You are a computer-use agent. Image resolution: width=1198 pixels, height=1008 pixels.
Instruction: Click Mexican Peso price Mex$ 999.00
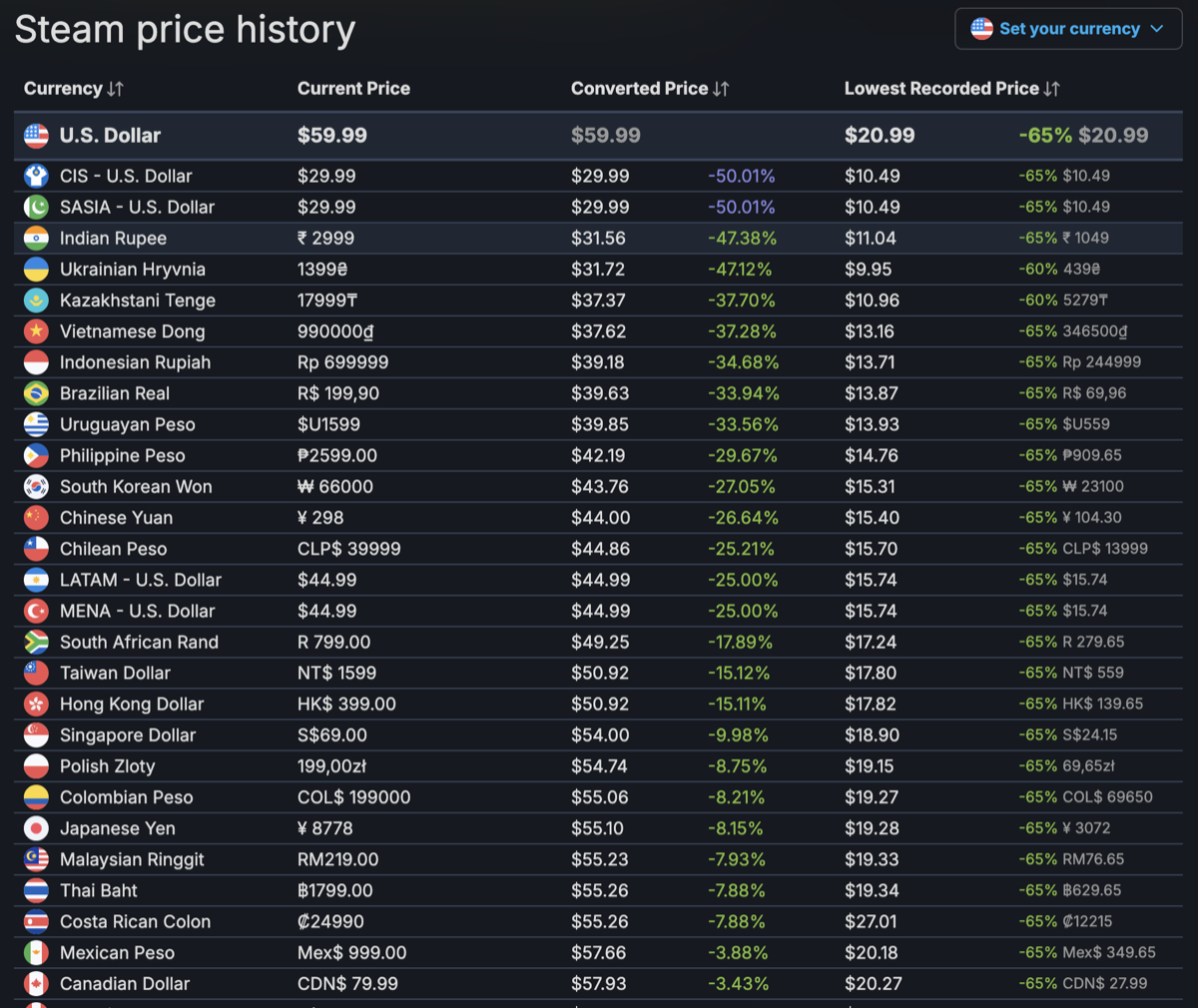[x=352, y=953]
